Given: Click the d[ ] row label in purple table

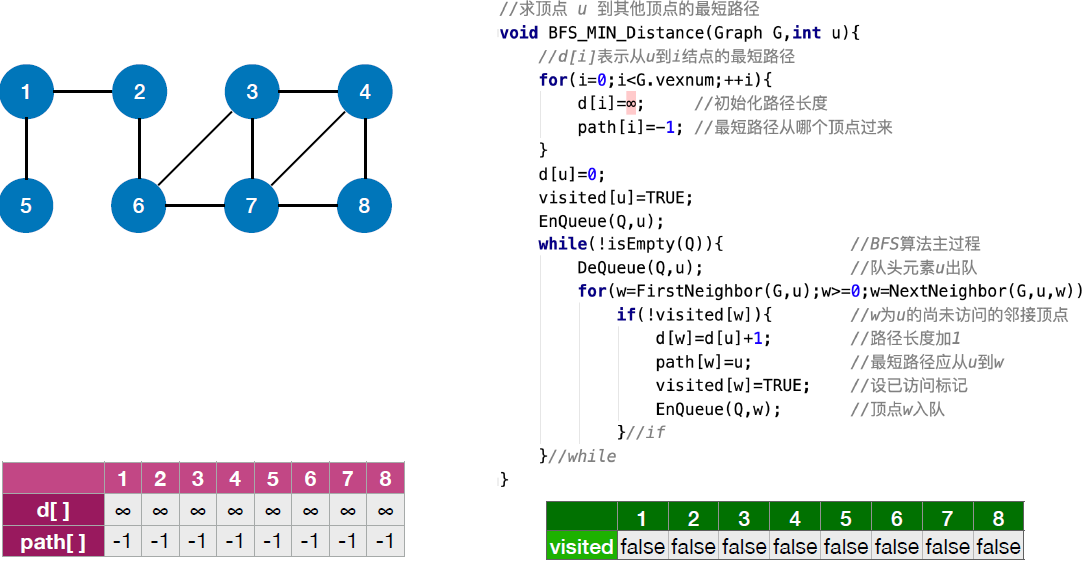Looking at the screenshot, I should click(53, 510).
